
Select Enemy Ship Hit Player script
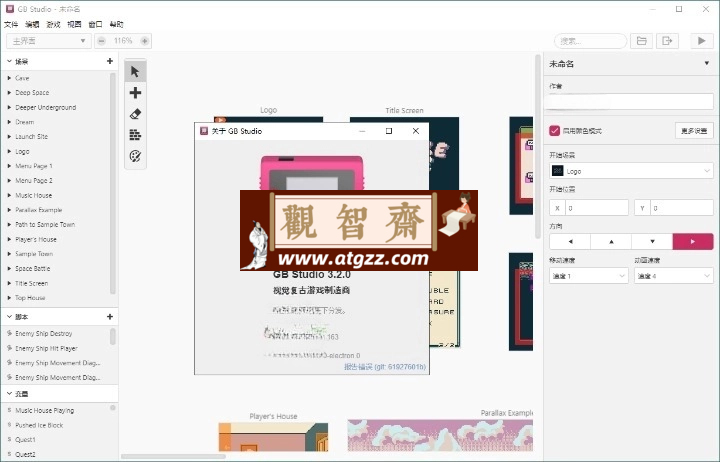click(46, 348)
